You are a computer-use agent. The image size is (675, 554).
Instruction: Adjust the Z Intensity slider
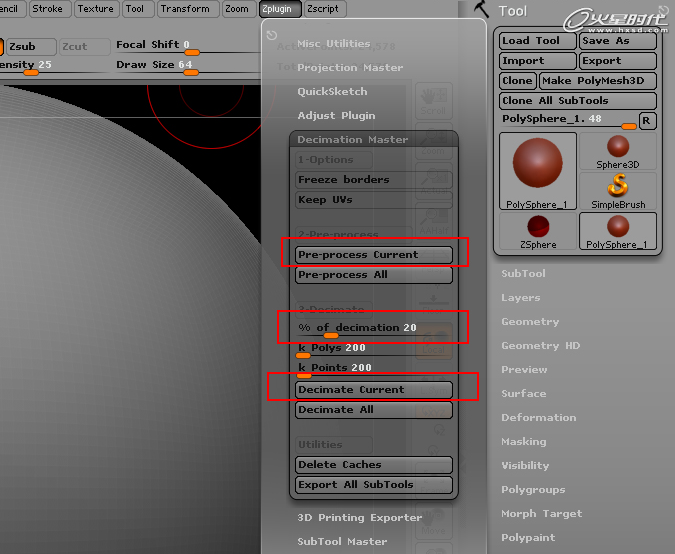[x=54, y=67]
